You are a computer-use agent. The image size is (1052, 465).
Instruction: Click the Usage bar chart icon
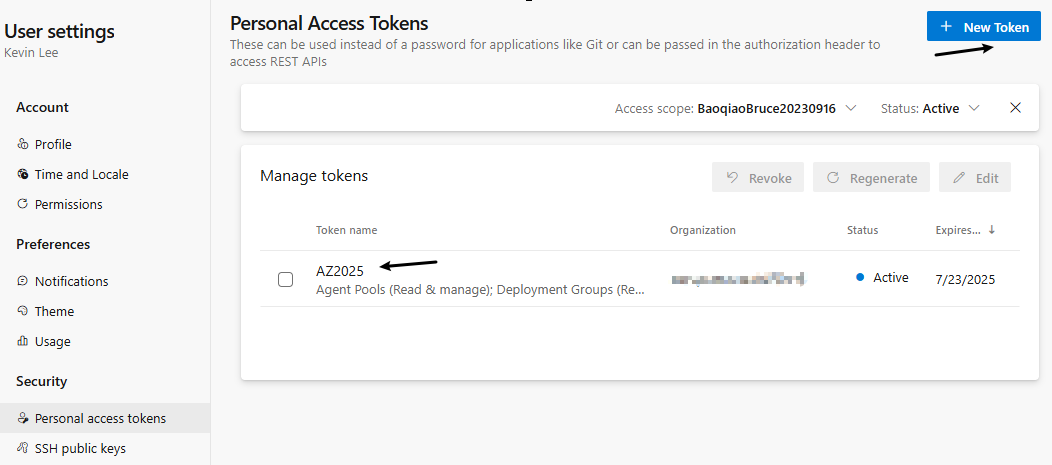(x=23, y=341)
